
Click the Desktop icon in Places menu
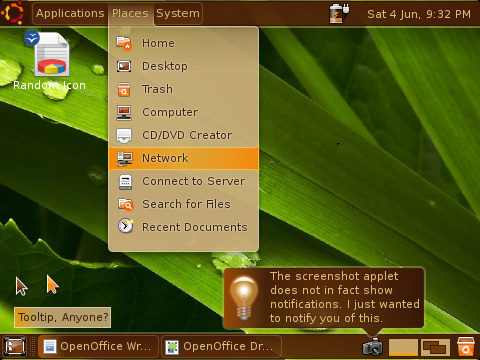(124, 66)
